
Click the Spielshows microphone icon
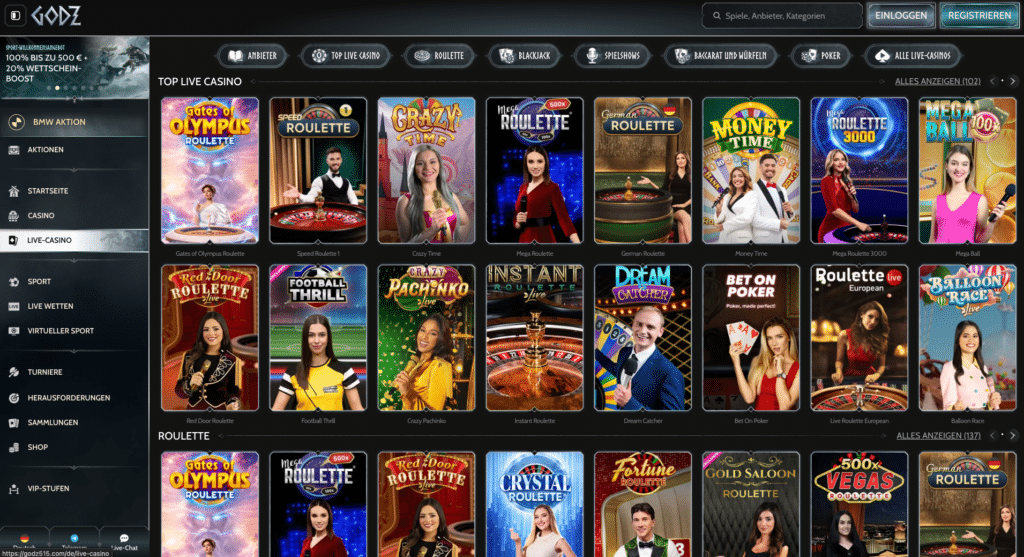[x=592, y=56]
